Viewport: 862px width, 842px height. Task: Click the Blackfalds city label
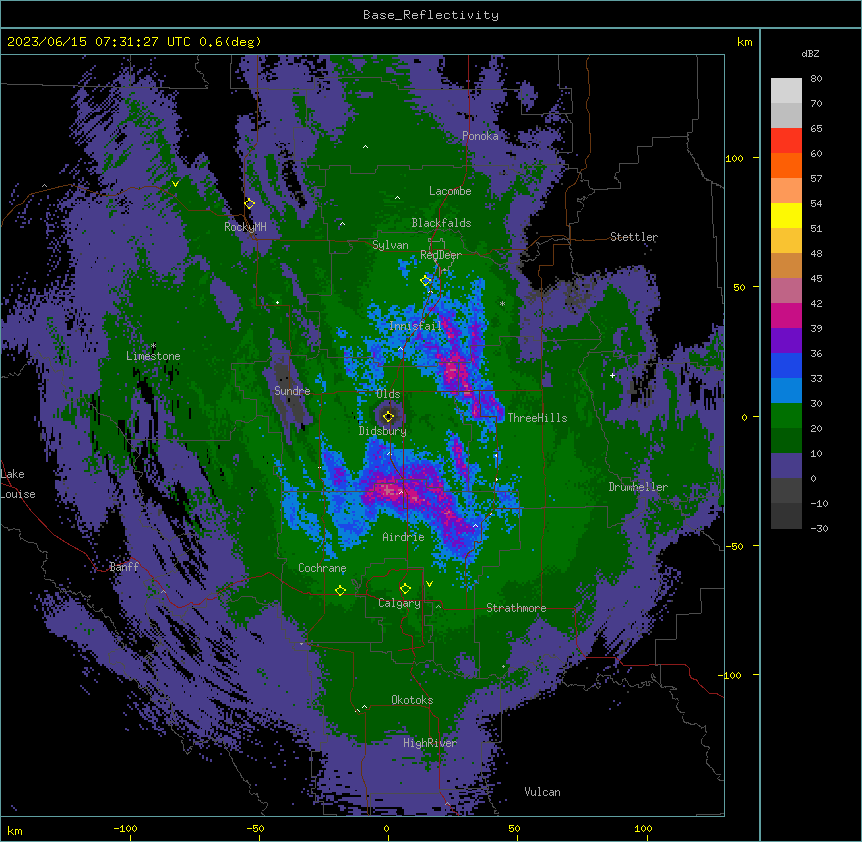click(x=441, y=223)
